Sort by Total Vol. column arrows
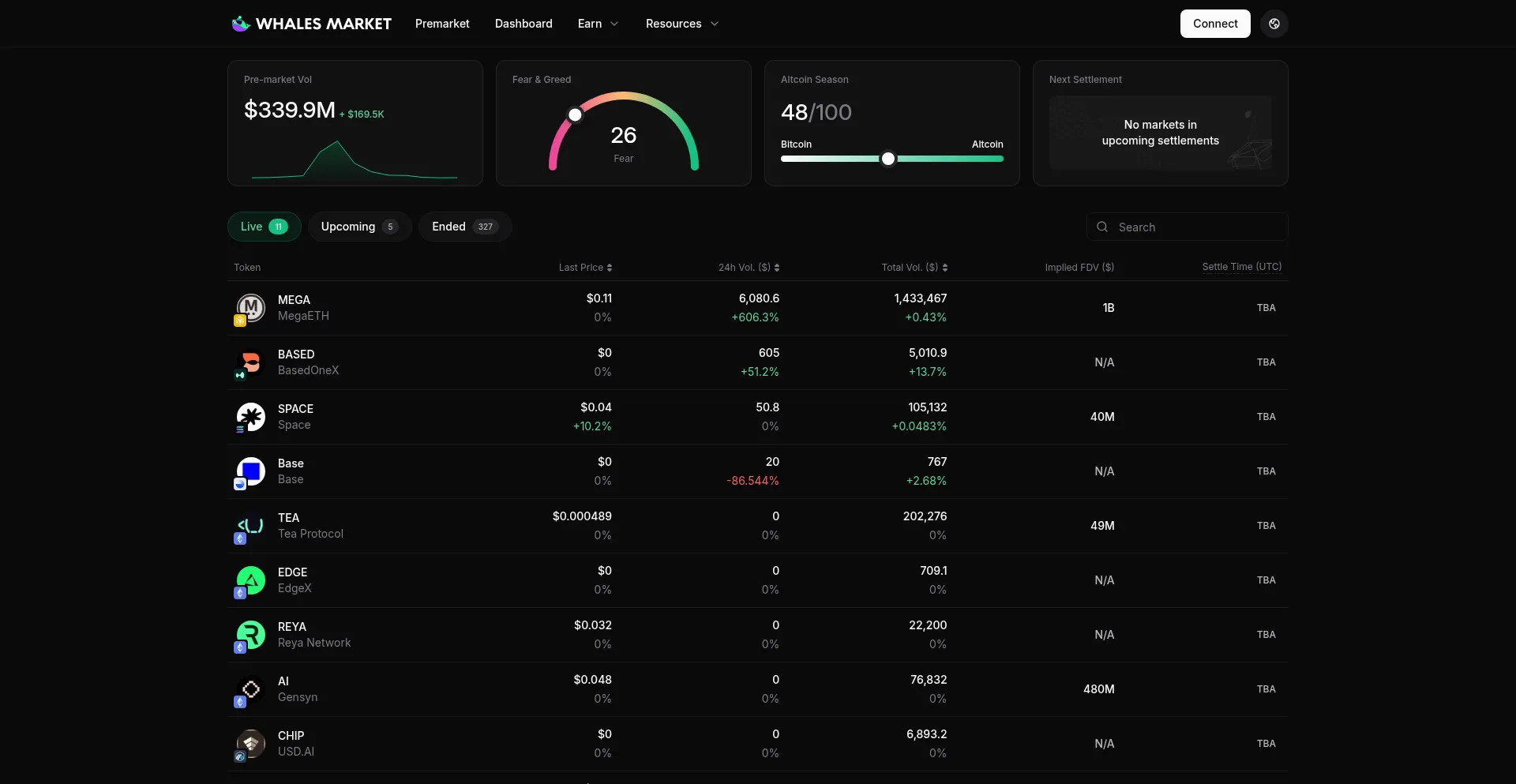Screen dimensions: 1516x784 [945, 268]
